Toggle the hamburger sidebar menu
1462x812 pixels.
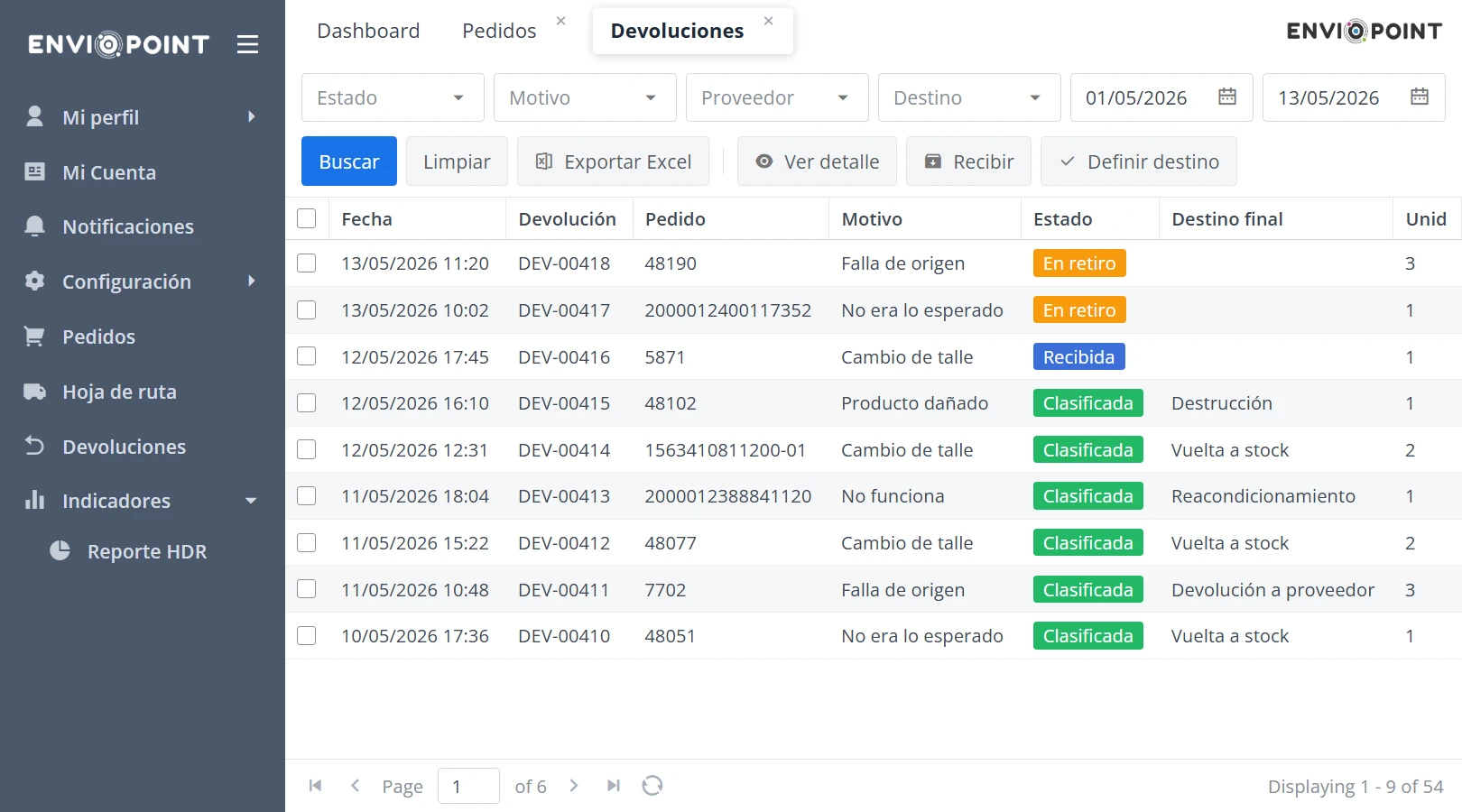tap(247, 44)
